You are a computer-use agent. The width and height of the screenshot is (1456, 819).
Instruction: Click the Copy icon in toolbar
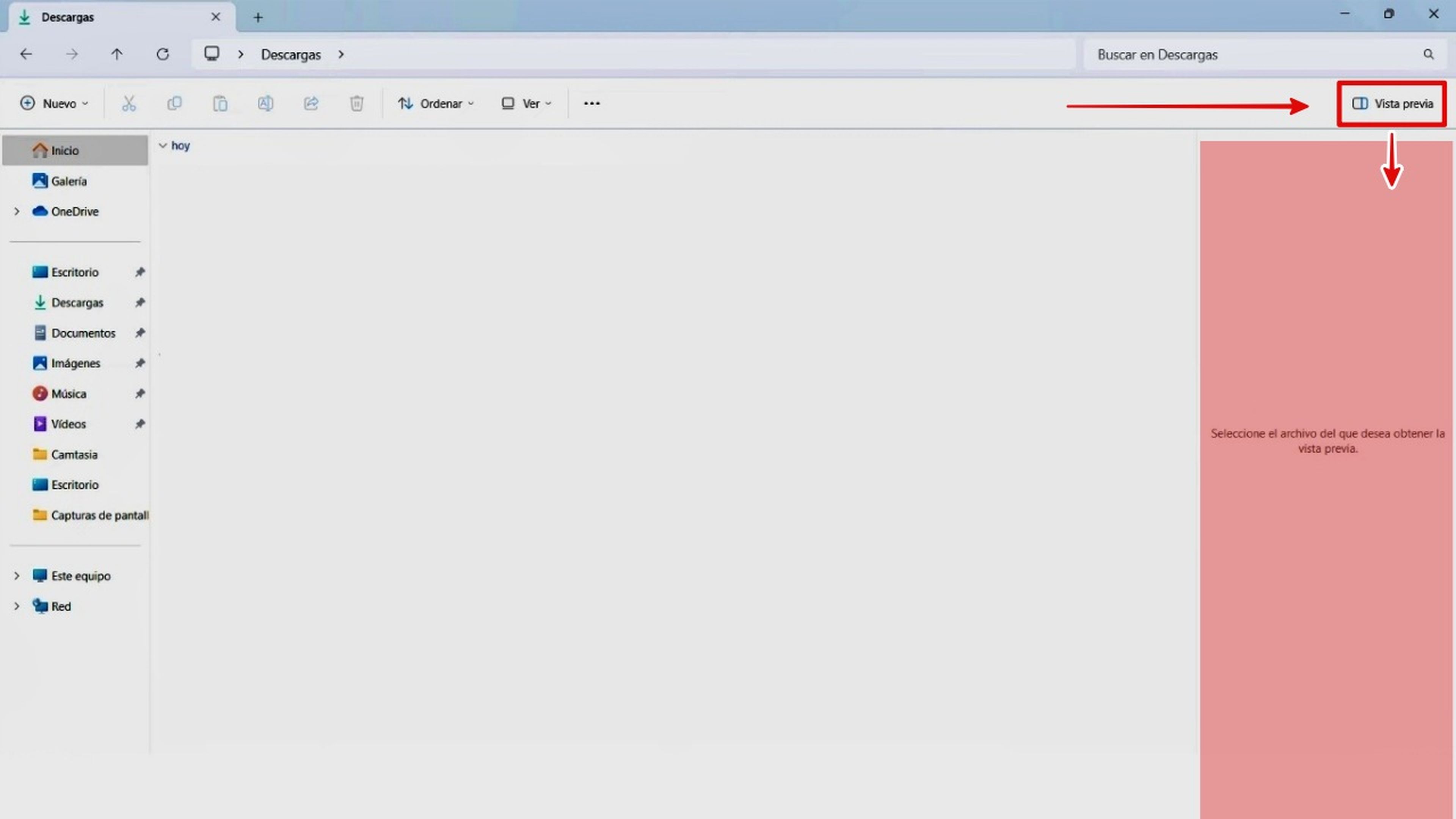pyautogui.click(x=175, y=104)
